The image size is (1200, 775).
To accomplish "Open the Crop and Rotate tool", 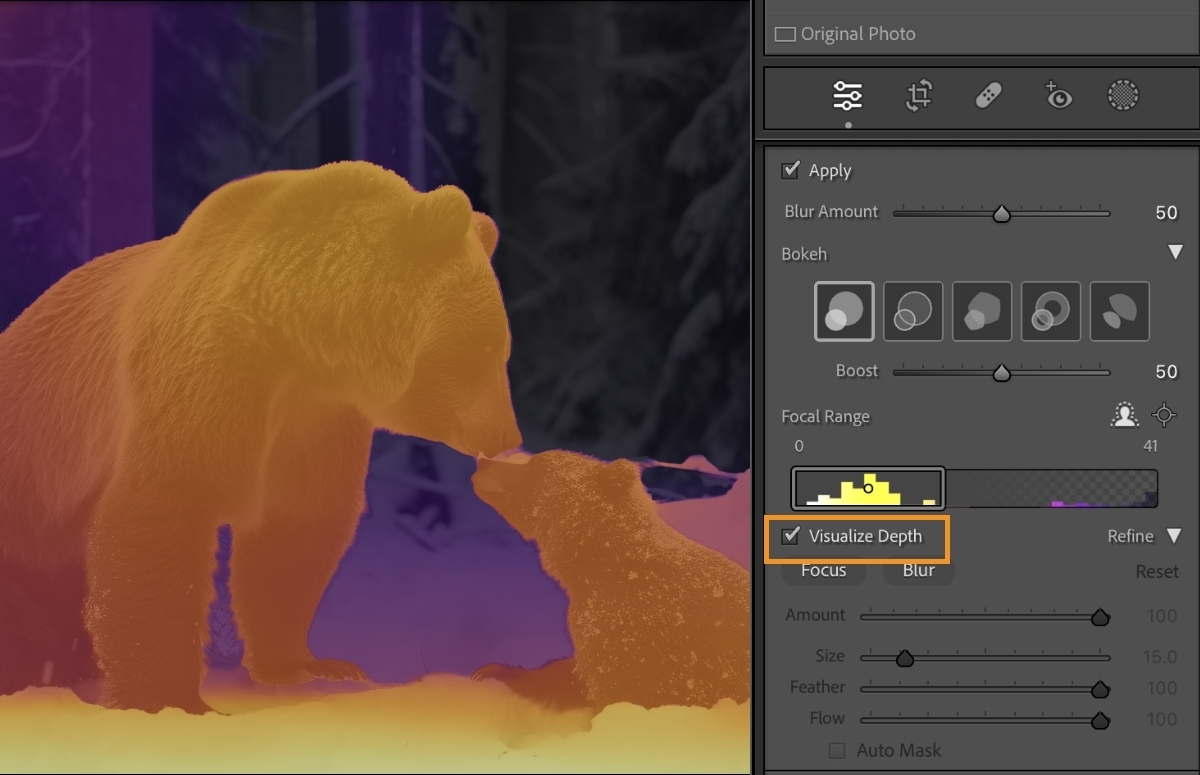I will 918,95.
